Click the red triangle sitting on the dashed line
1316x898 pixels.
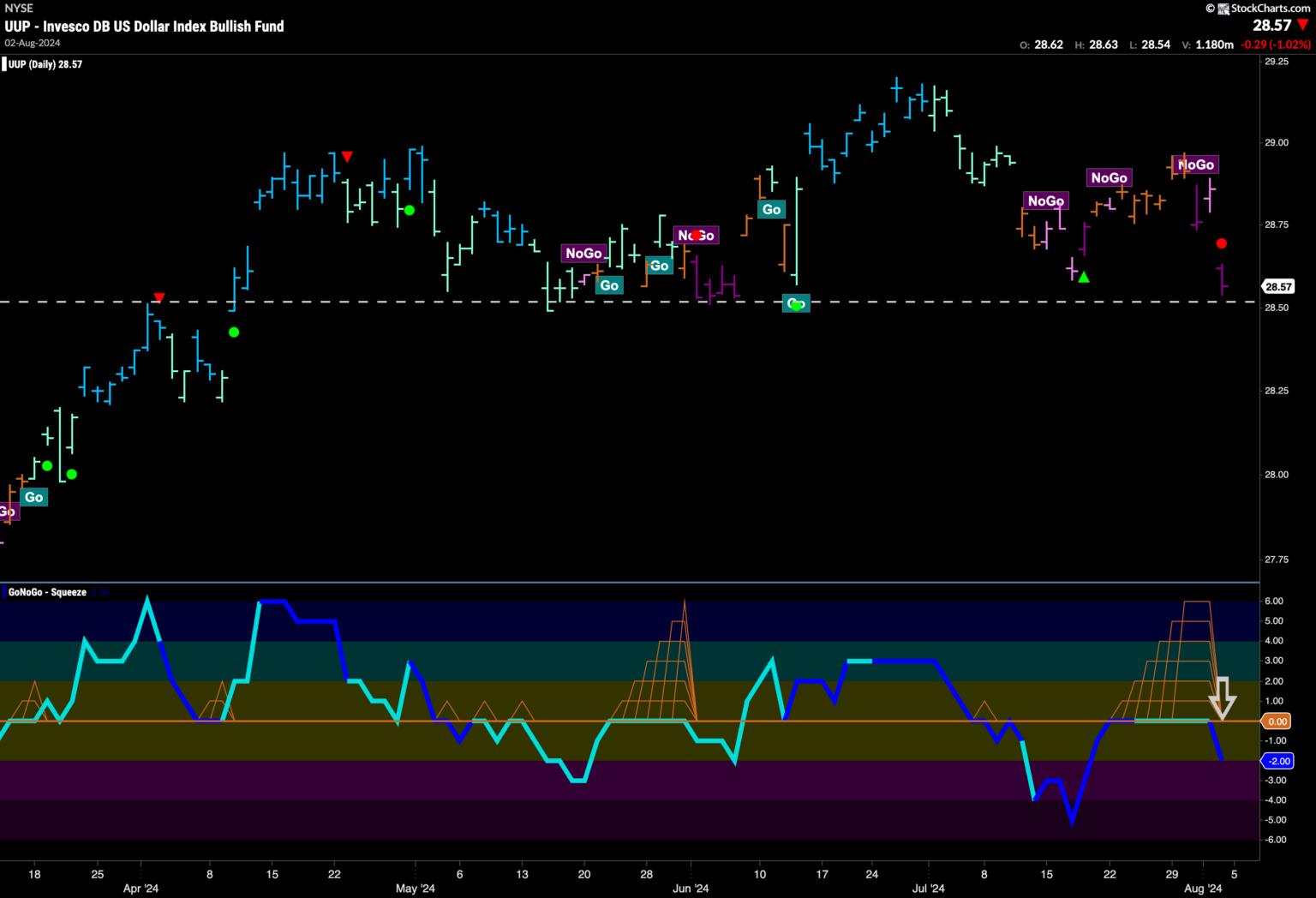coord(159,297)
